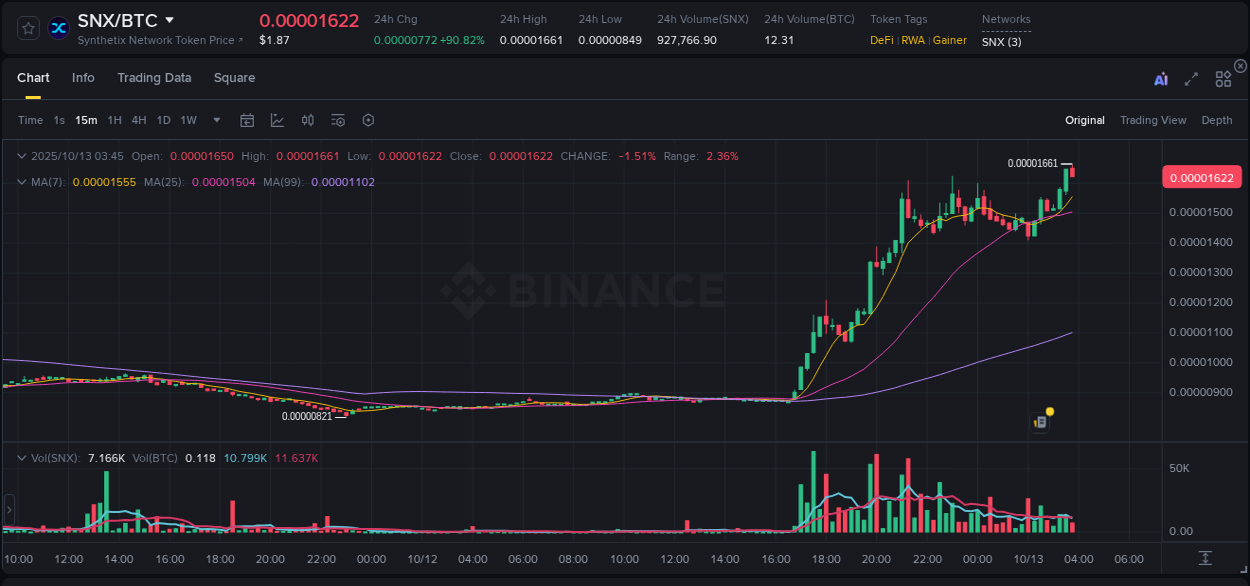Open the Gainer token tag

point(949,41)
